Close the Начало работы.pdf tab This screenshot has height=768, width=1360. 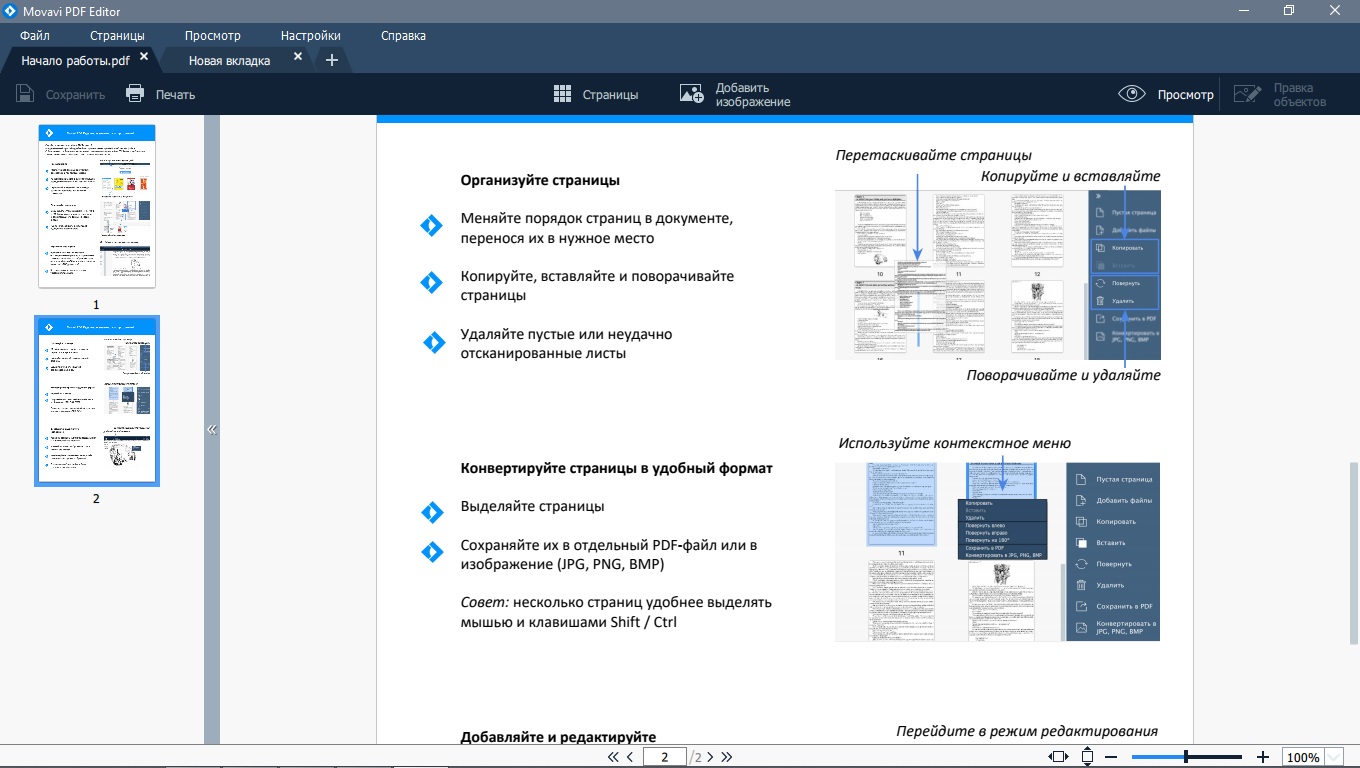pyautogui.click(x=144, y=58)
